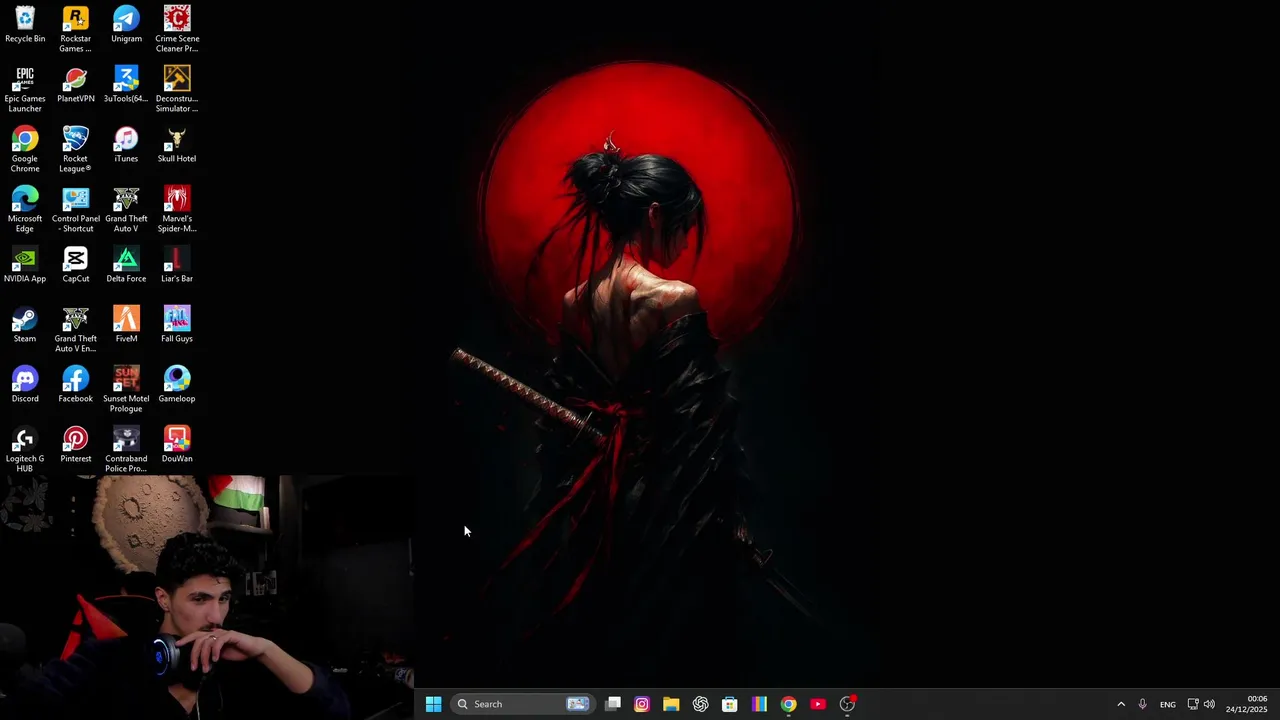Select the Liar's Bar desktop icon
Screen dimensions: 1280x720
pyautogui.click(x=177, y=265)
